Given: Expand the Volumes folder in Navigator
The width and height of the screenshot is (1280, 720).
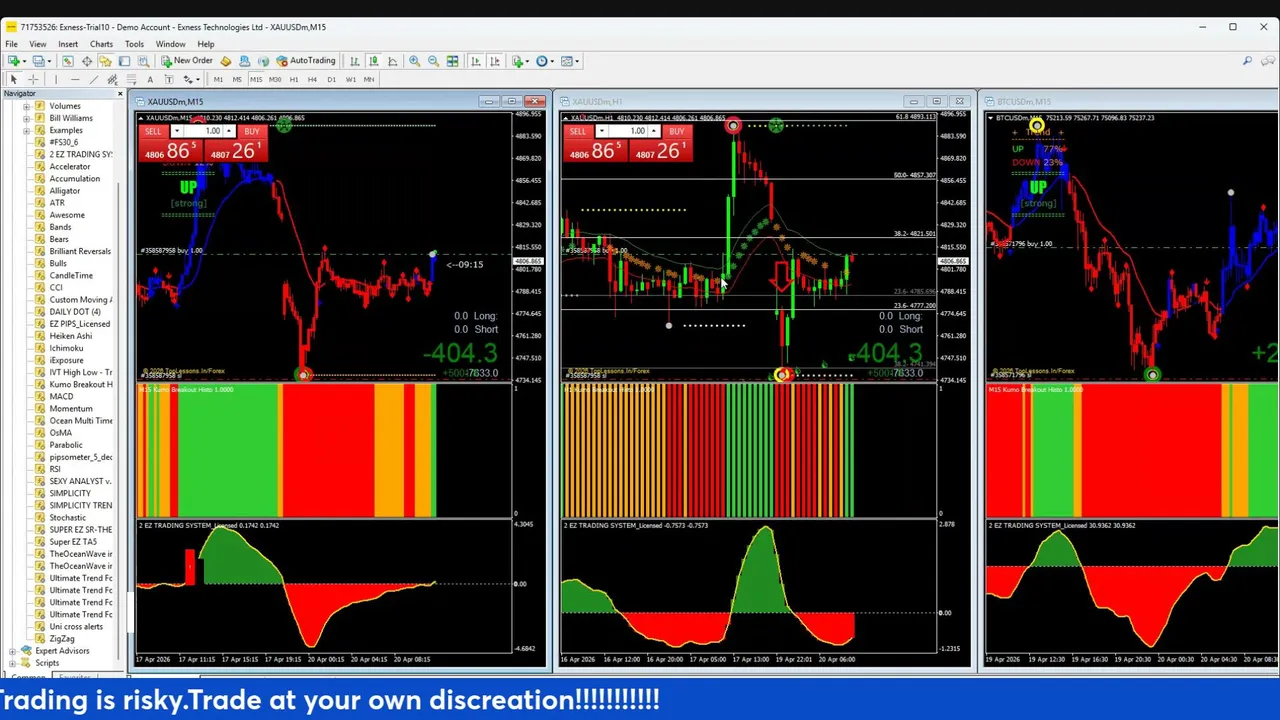Looking at the screenshot, I should tap(27, 106).
